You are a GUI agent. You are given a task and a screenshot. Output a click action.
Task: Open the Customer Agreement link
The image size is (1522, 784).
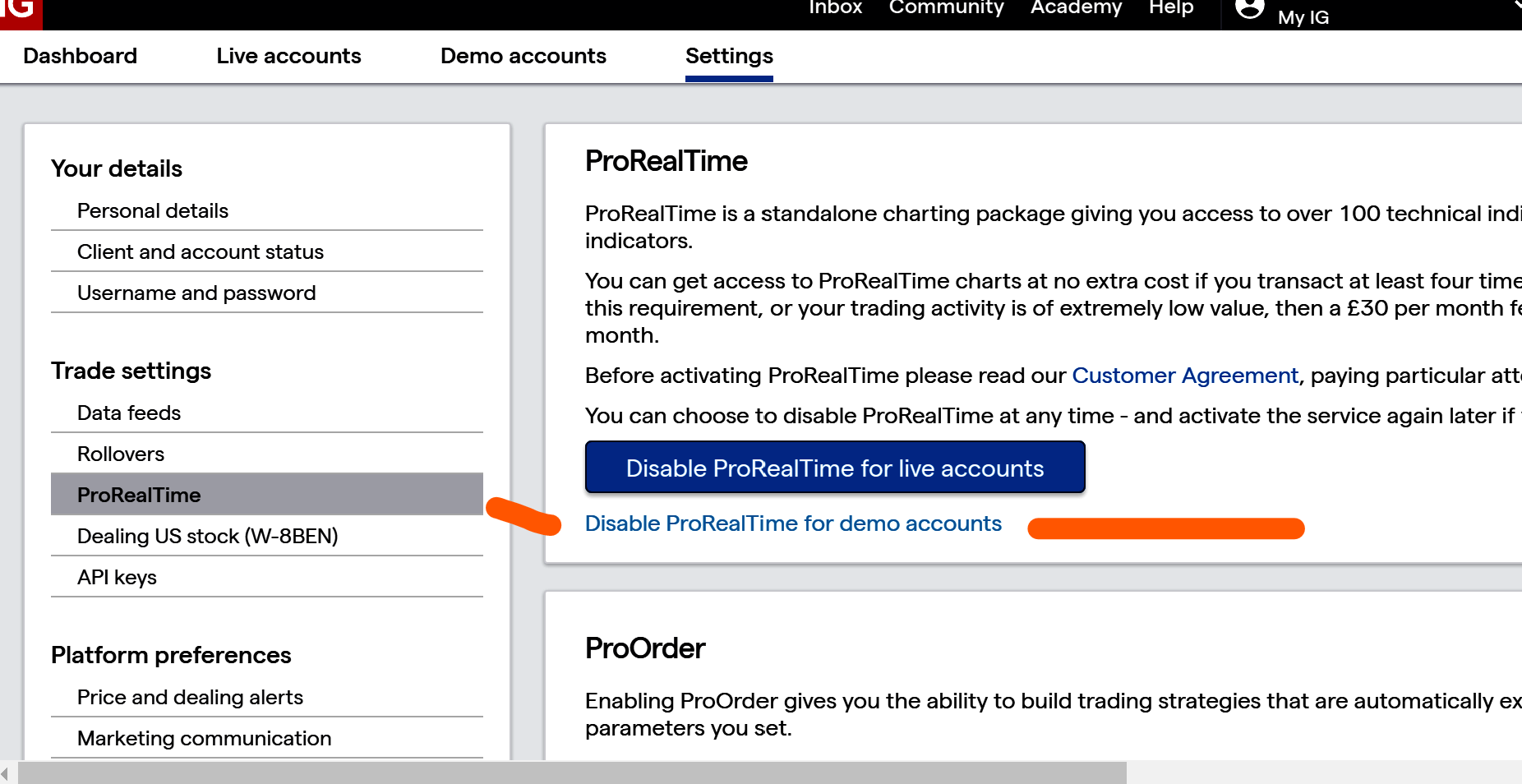1185,376
